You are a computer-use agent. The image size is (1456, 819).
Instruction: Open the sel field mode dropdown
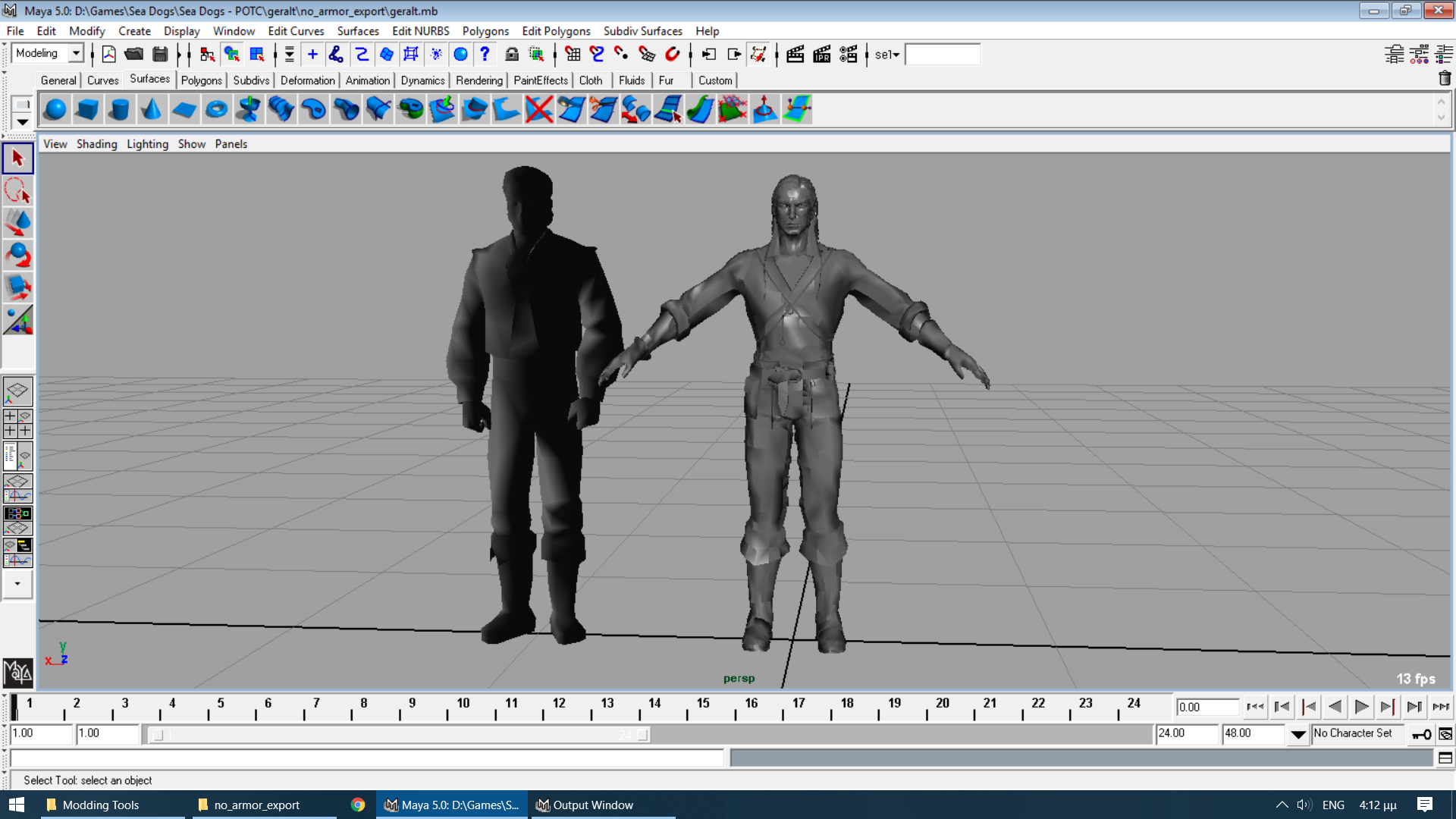(x=887, y=55)
